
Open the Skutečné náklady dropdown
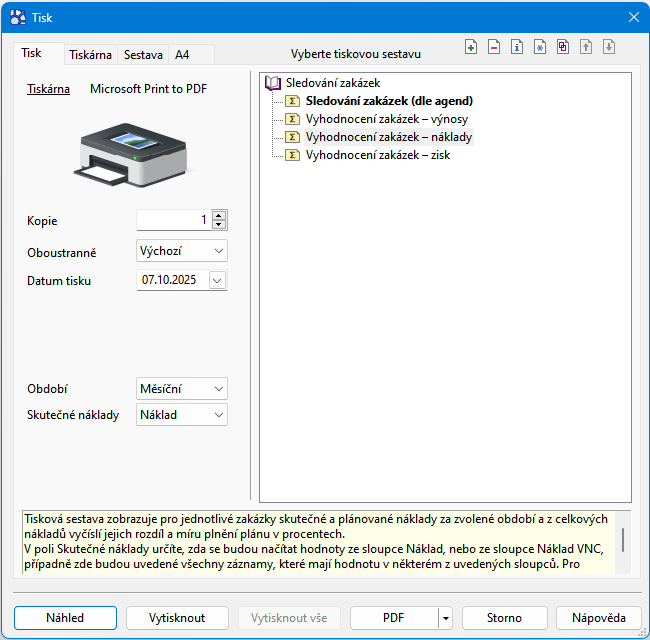[x=181, y=414]
